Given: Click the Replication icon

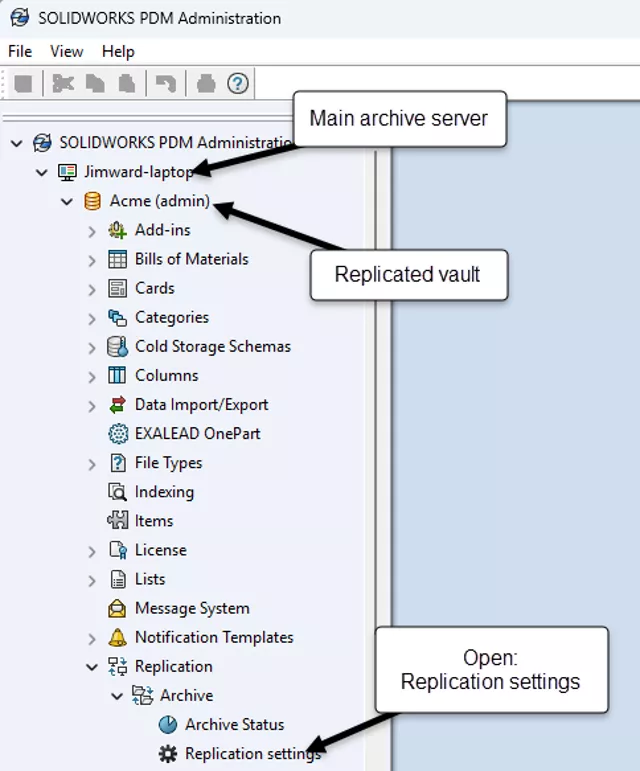Looking at the screenshot, I should (117, 666).
